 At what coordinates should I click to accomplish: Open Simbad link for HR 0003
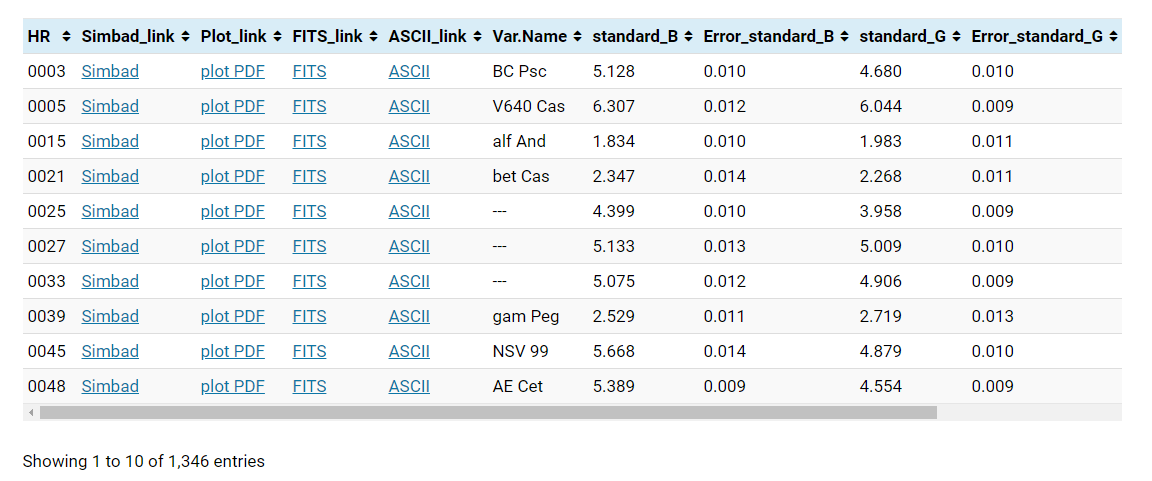click(x=110, y=71)
